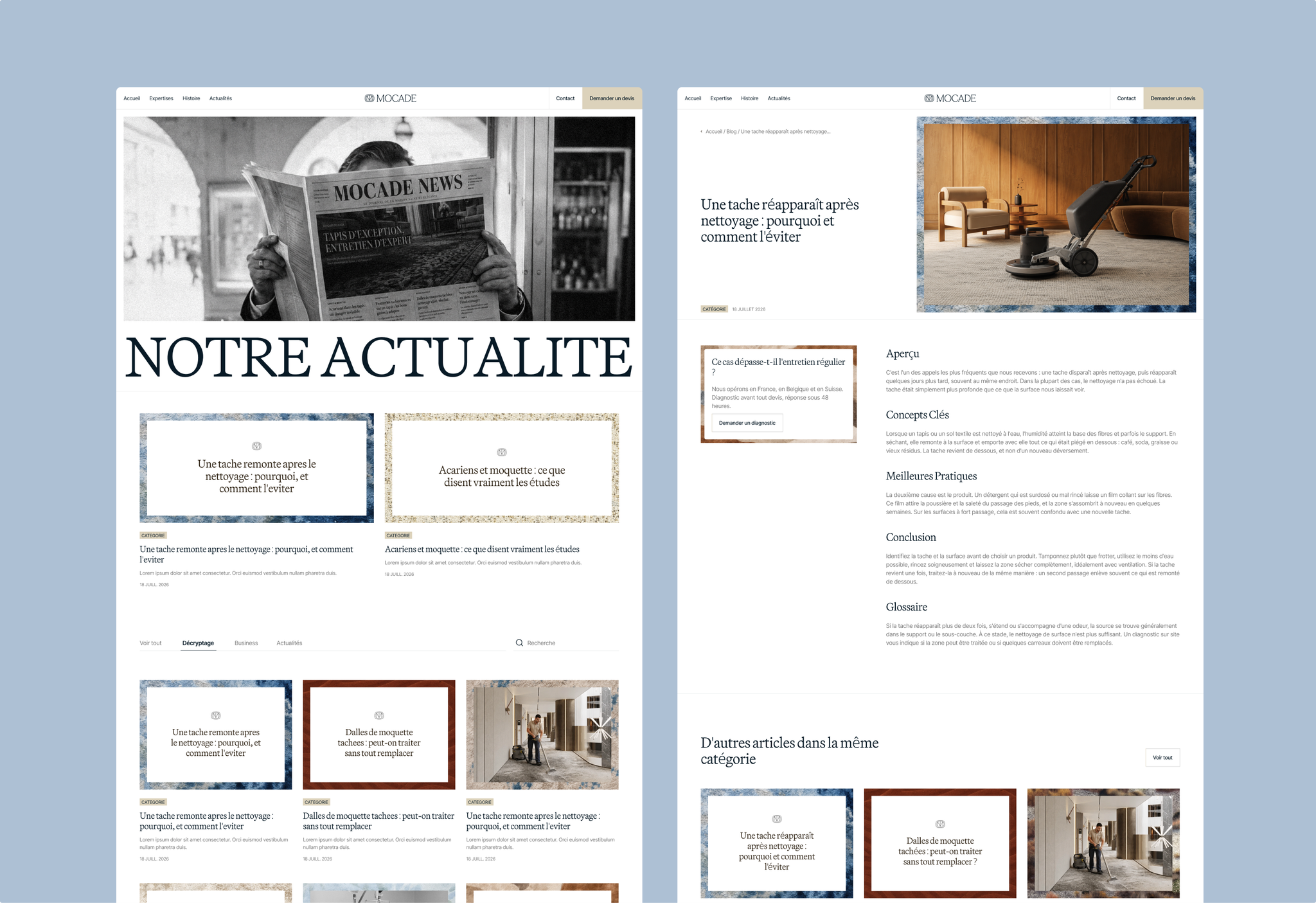Image resolution: width=1316 pixels, height=903 pixels.
Task: Open Accueil in the right page navigation
Action: 693,98
